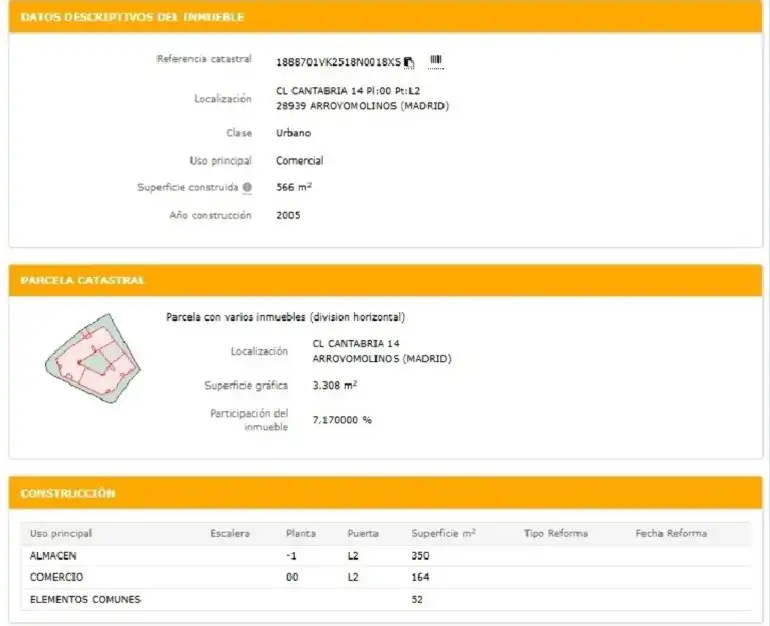The height and width of the screenshot is (626, 770).
Task: Select the ELEMENTOS COMUNES row label
Action: pos(85,599)
